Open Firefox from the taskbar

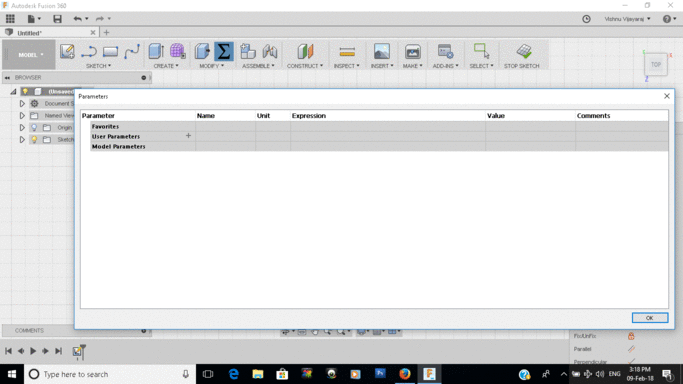[405, 374]
